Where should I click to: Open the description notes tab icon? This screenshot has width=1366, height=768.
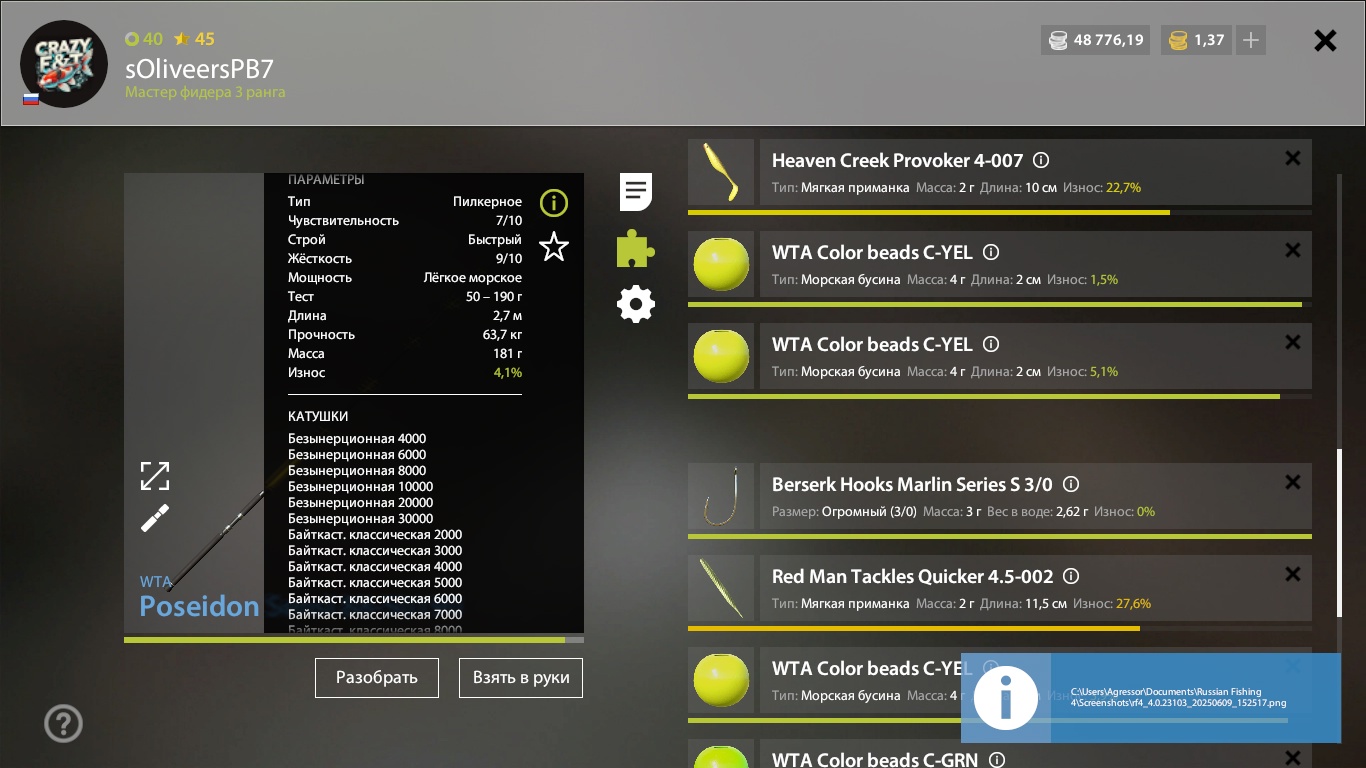tap(636, 191)
